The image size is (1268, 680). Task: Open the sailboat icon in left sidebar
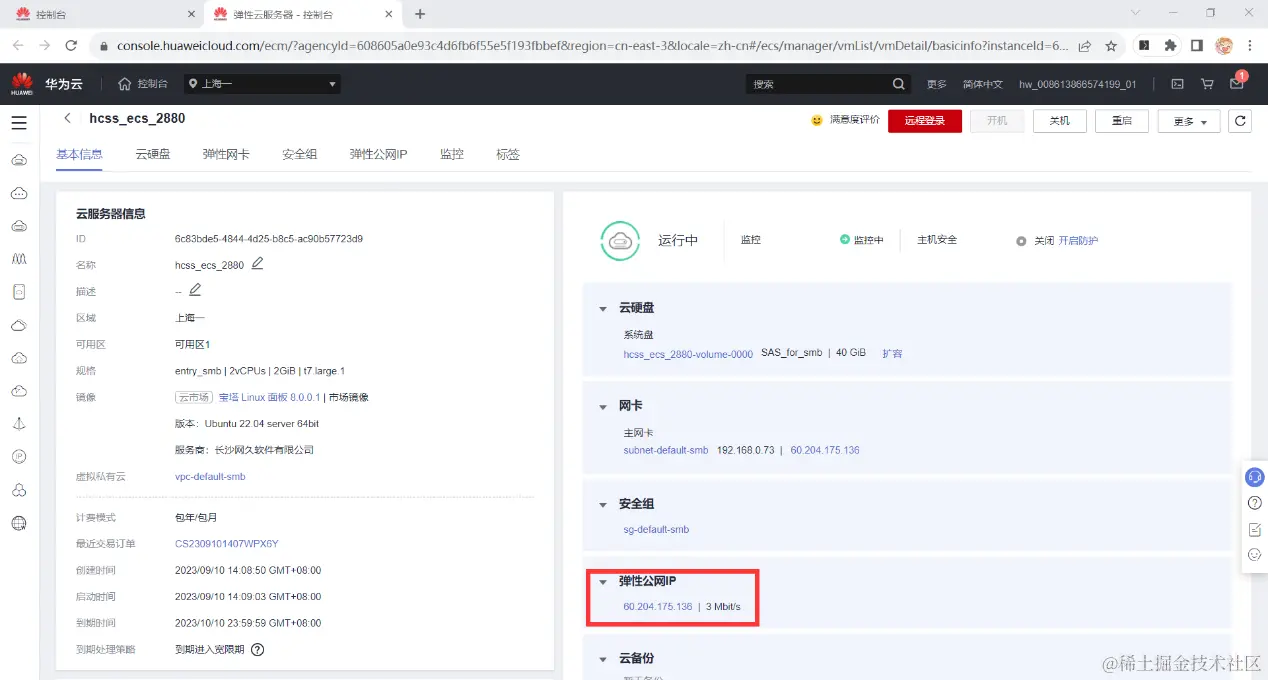point(18,423)
